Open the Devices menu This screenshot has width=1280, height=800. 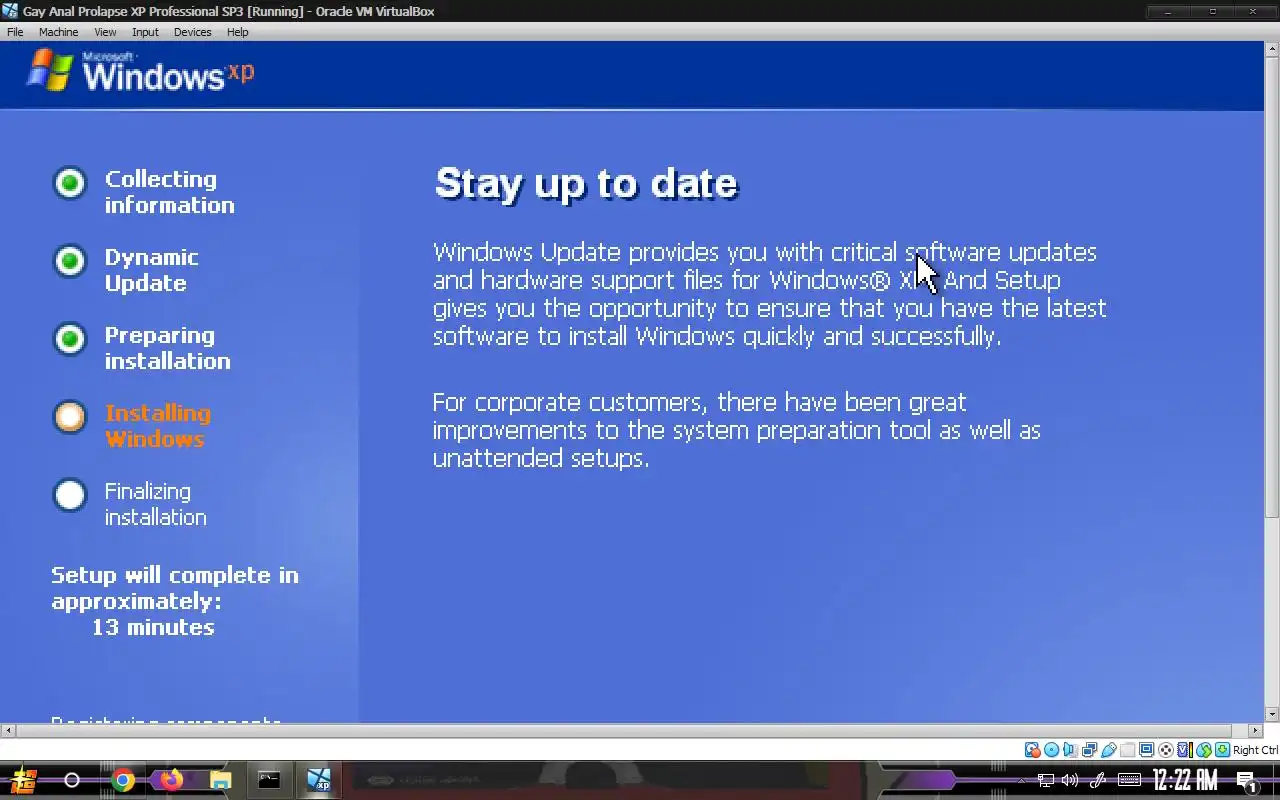(192, 32)
